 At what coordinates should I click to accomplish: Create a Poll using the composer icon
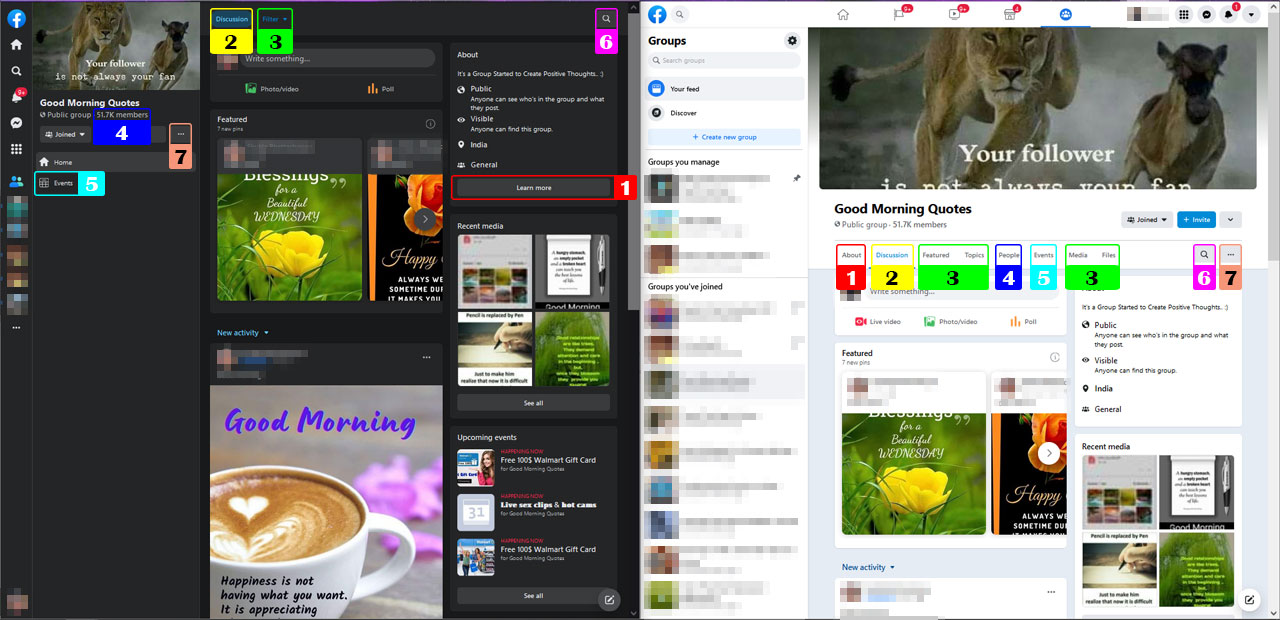pos(1024,321)
